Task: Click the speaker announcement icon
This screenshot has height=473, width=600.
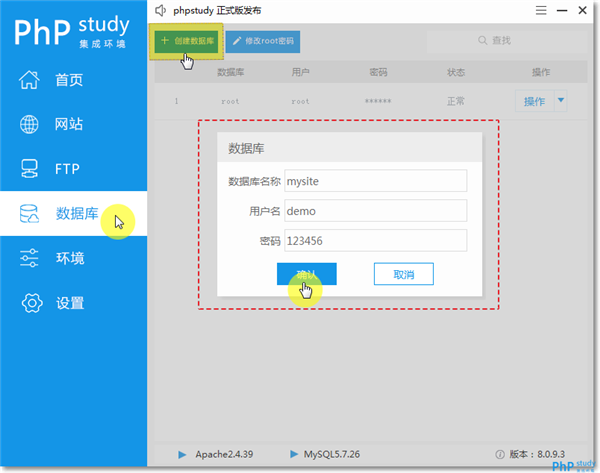Action: tap(161, 10)
